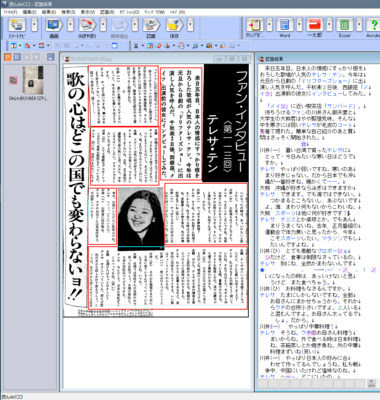This screenshot has width=380, height=400.
Task: Click the 画像 image input icon
Action: (54, 25)
